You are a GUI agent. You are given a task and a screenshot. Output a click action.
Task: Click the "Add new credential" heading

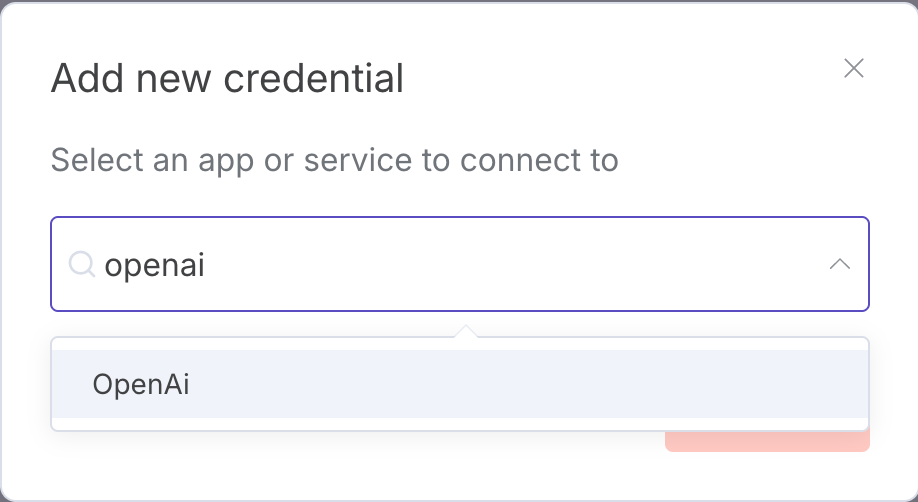(227, 78)
